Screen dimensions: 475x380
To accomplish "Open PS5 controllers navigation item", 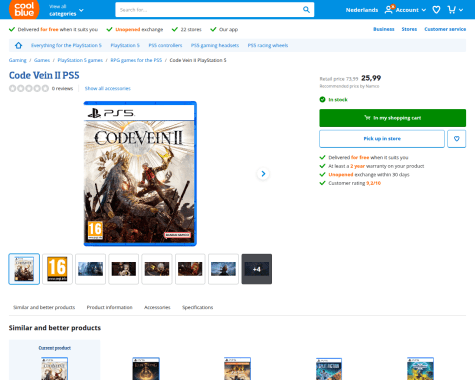I will pyautogui.click(x=165, y=45).
